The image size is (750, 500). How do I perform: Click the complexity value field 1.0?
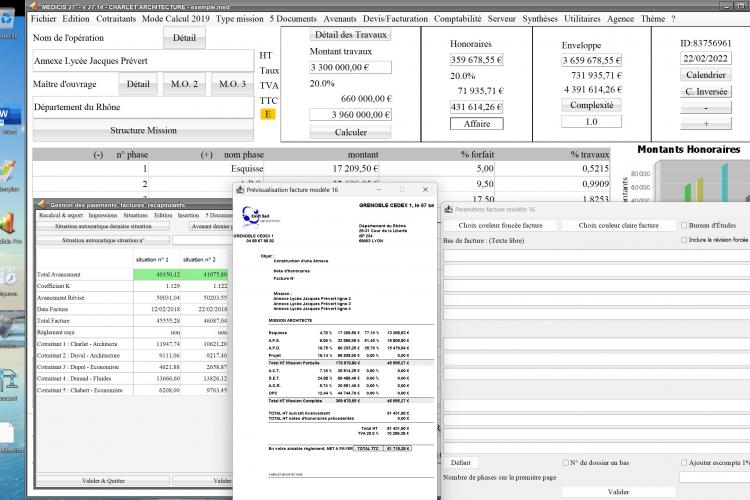(592, 122)
